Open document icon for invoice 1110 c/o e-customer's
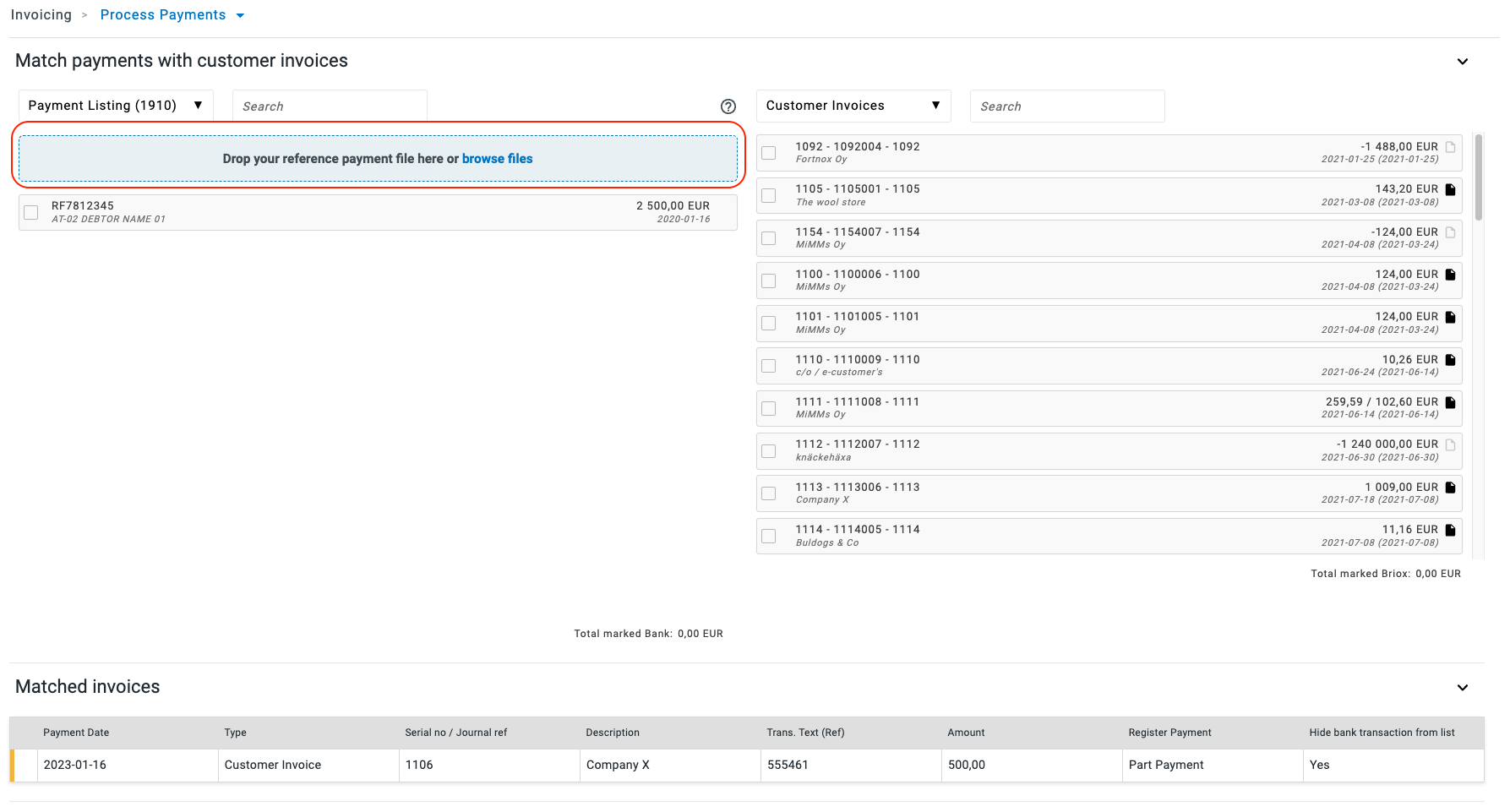The height and width of the screenshot is (812, 1510). coord(1451,360)
